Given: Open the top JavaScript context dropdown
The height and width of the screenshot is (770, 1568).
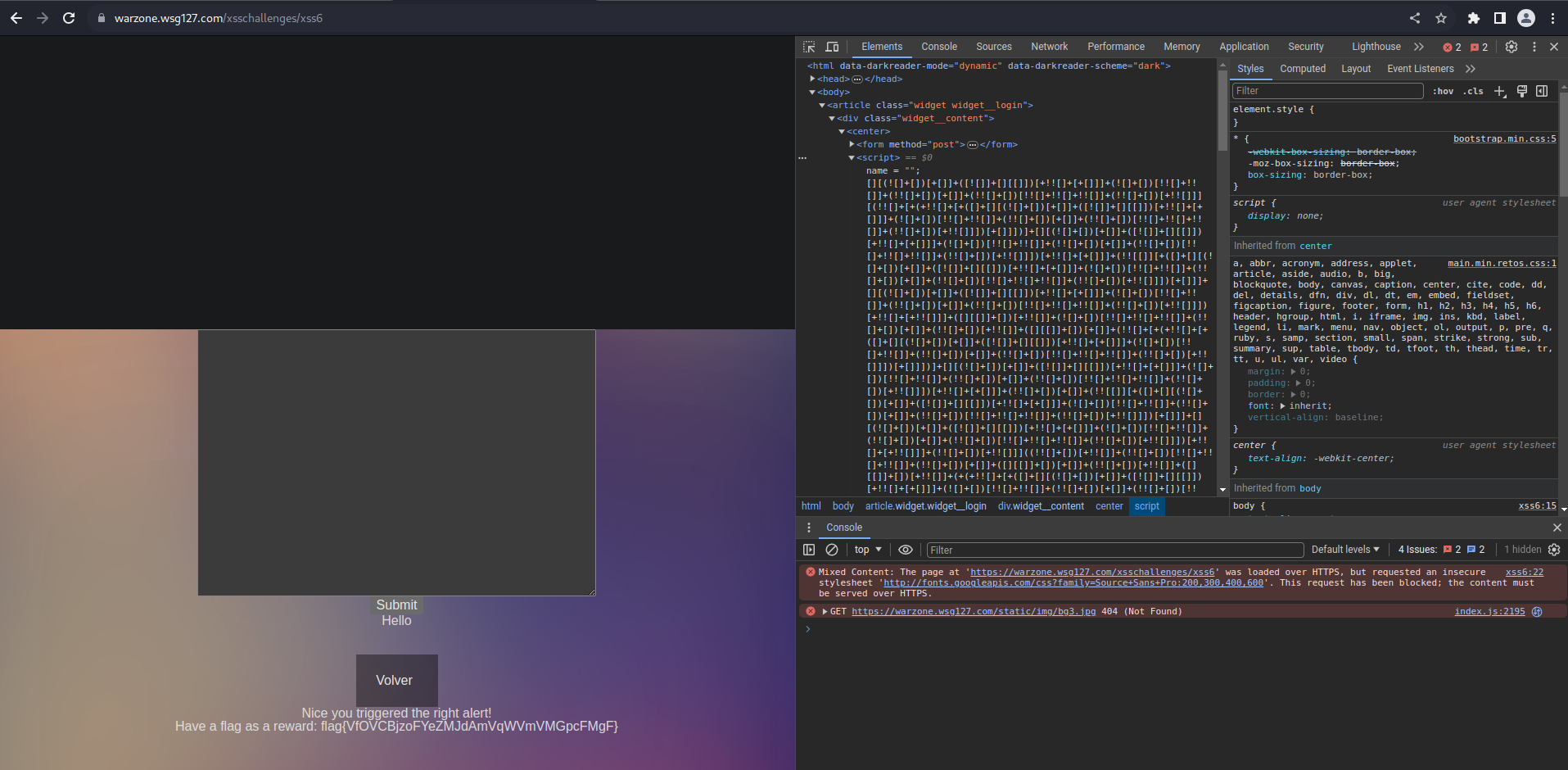Looking at the screenshot, I should [868, 550].
